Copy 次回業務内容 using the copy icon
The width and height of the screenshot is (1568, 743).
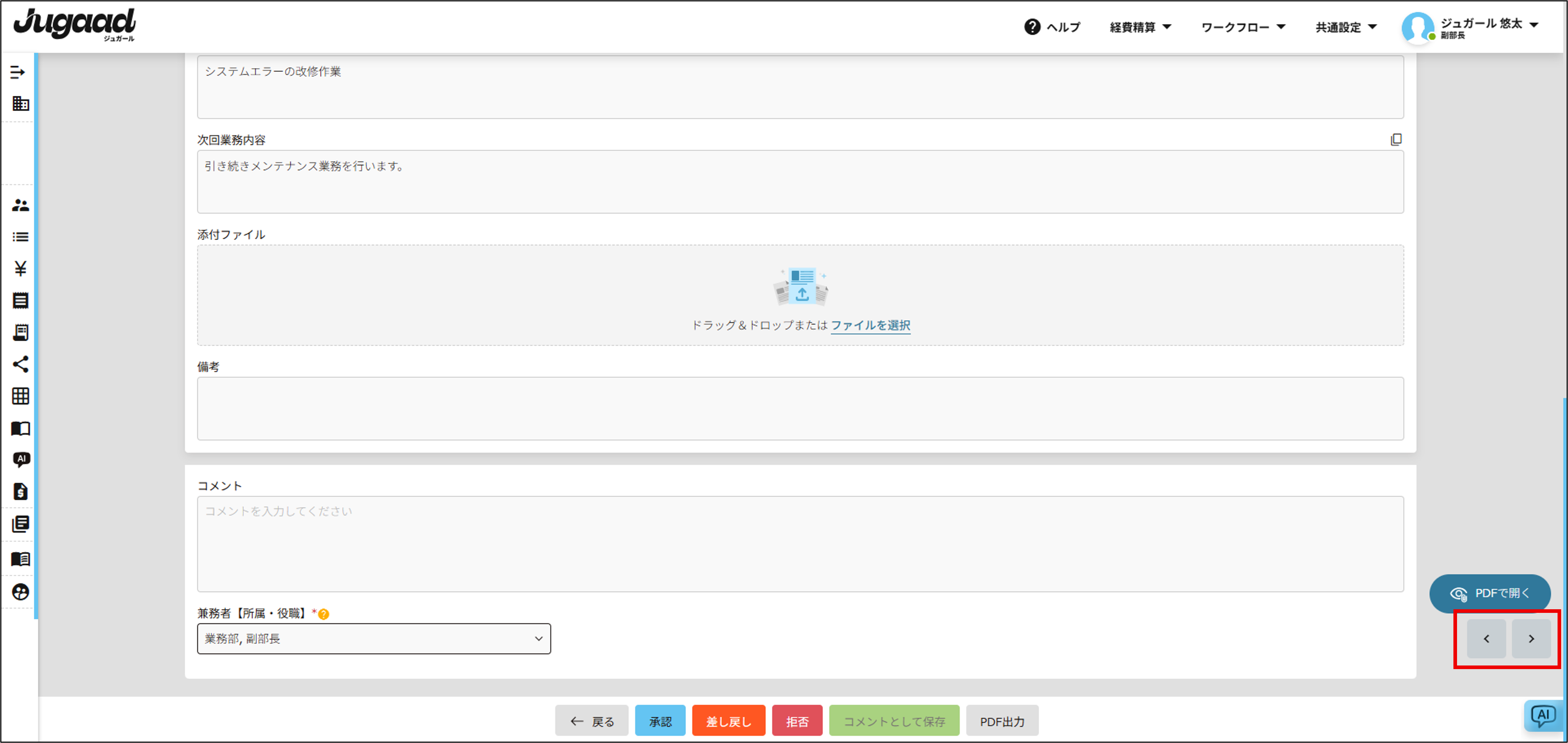pyautogui.click(x=1396, y=140)
